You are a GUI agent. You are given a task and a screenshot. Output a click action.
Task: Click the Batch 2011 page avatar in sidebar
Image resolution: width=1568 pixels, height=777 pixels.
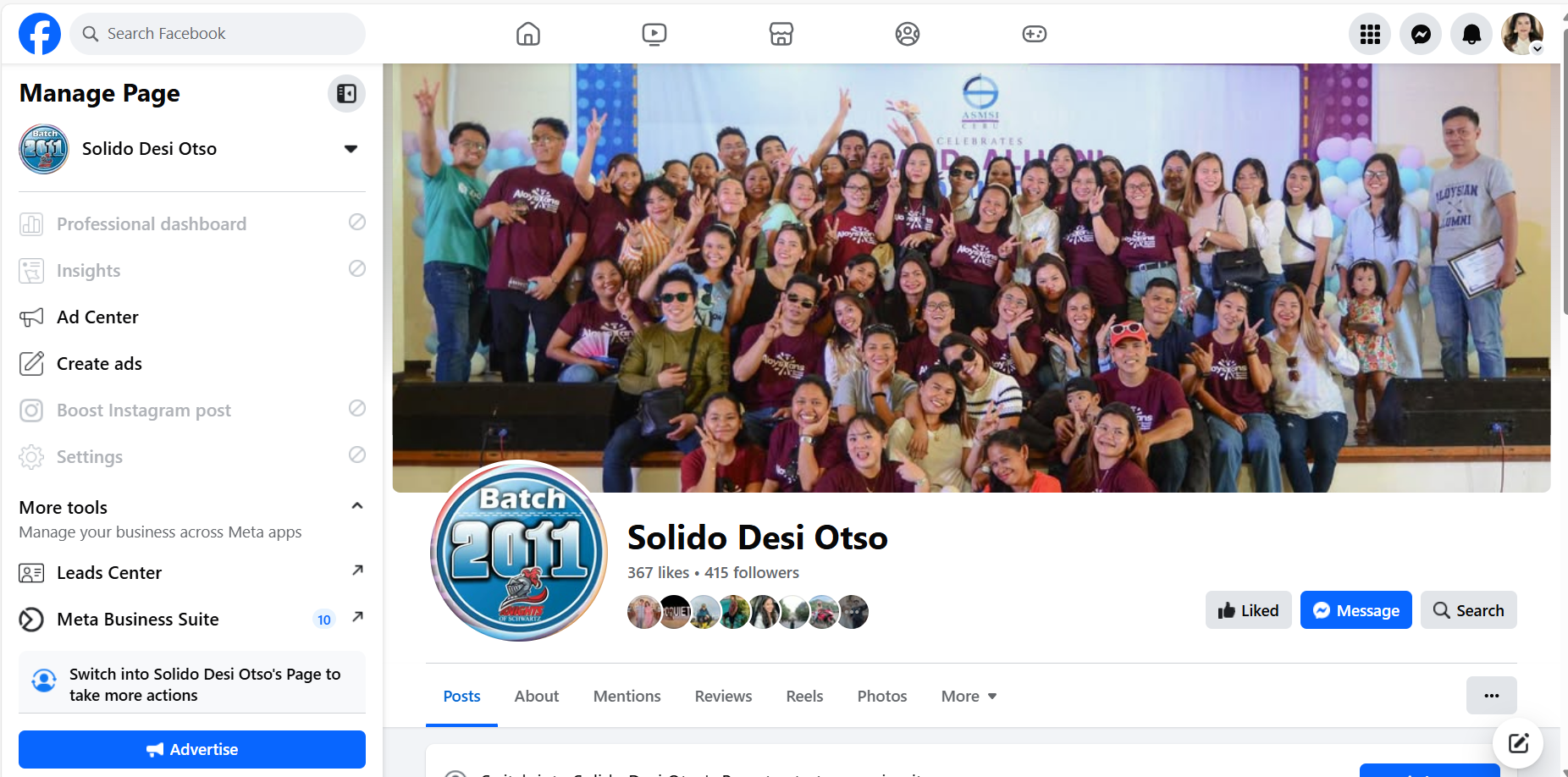44,149
